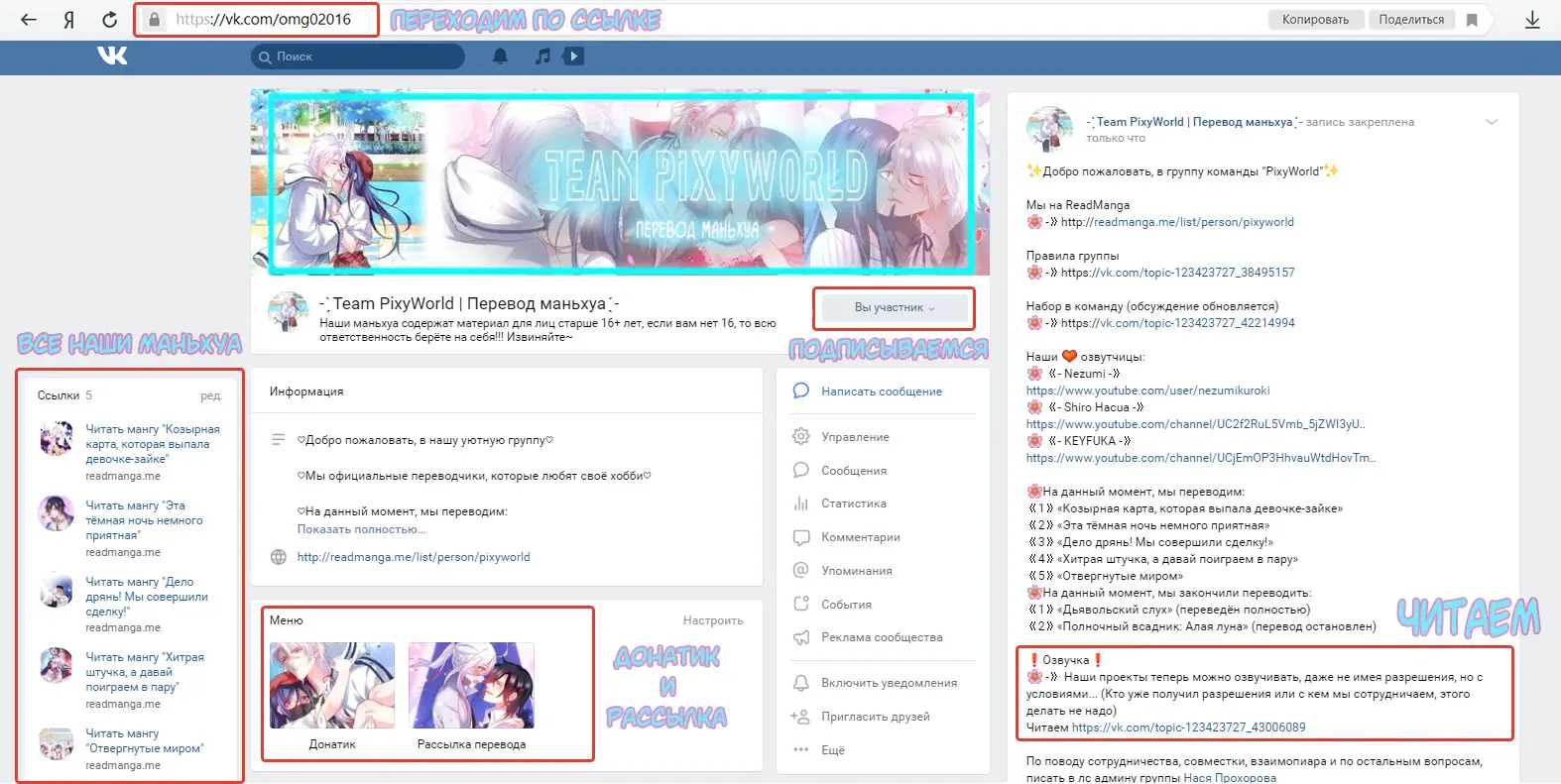This screenshot has width=1561, height=784.
Task: Expand description with Показать полностью
Action: click(x=361, y=529)
